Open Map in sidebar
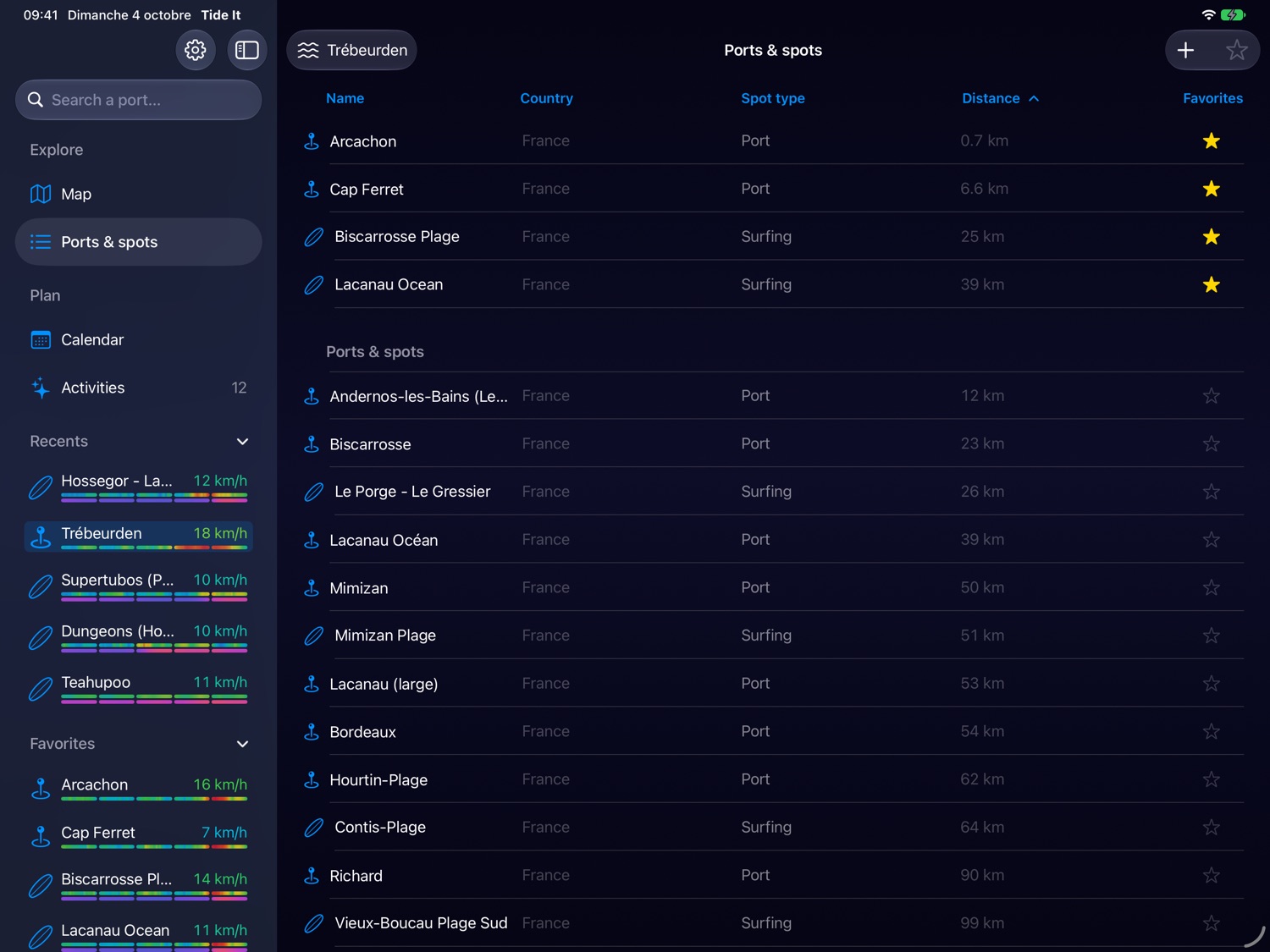The width and height of the screenshot is (1270, 952). point(139,194)
